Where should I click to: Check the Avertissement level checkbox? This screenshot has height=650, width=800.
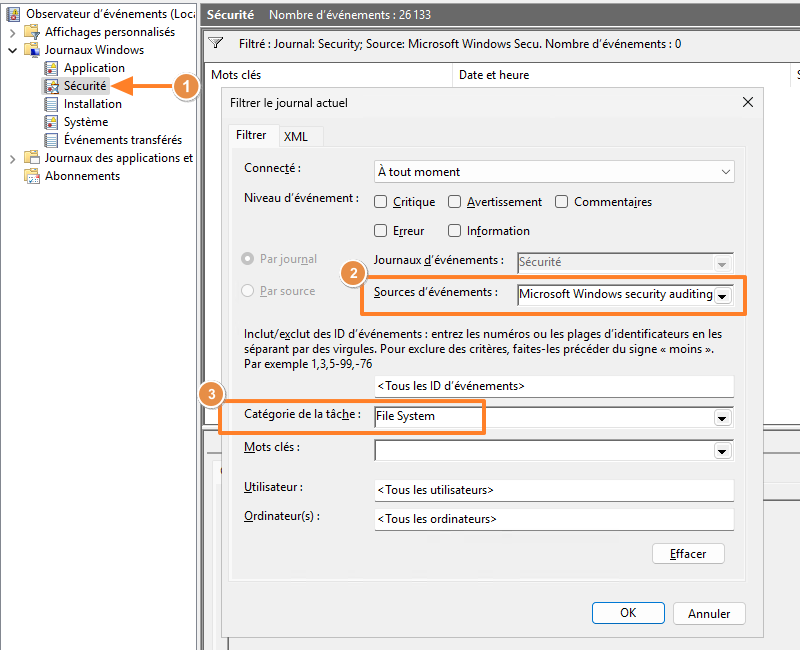(454, 202)
